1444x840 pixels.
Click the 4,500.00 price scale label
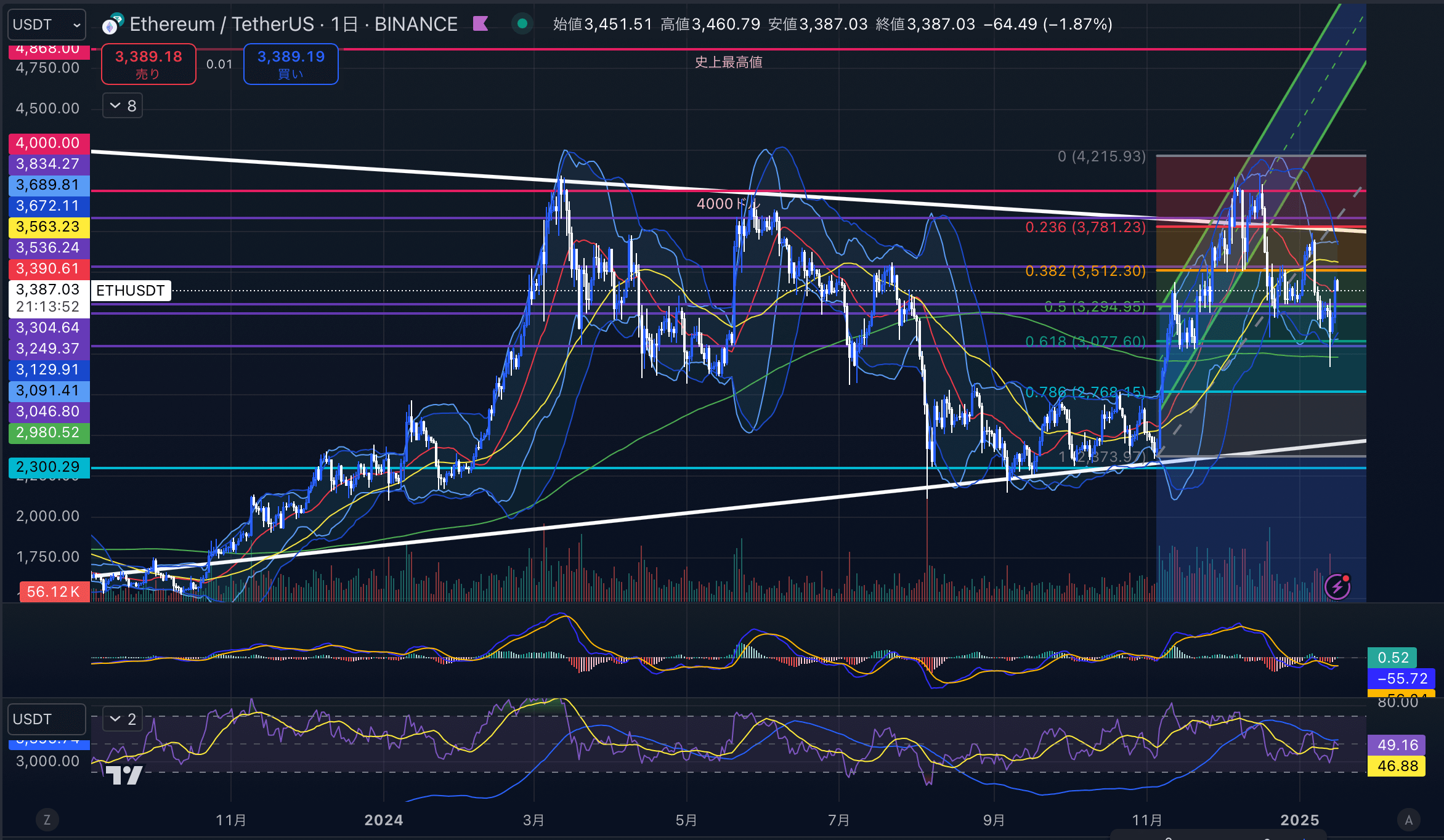point(48,108)
